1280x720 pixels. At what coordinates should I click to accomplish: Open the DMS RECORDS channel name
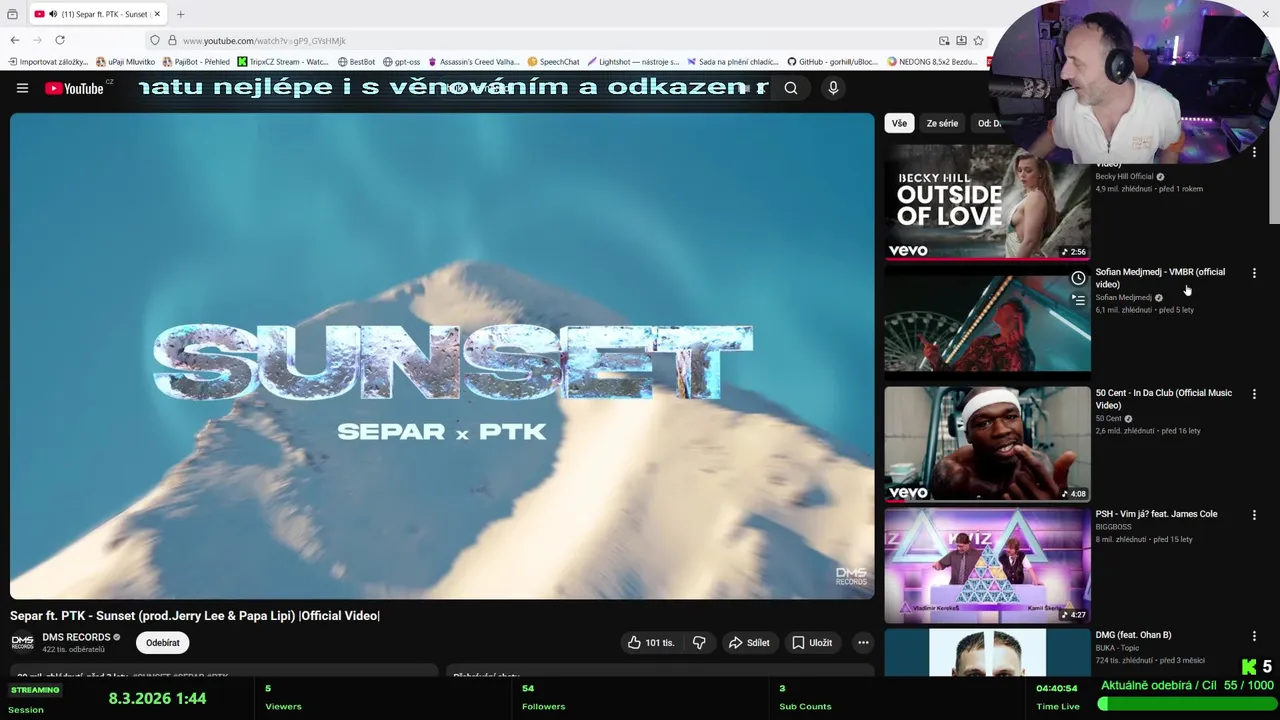point(76,637)
